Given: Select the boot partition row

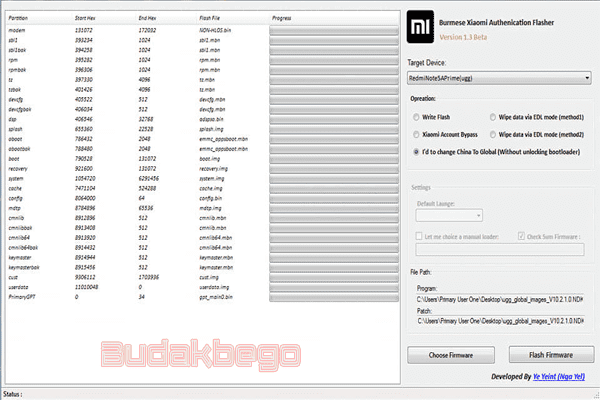Looking at the screenshot, I should click(x=203, y=159).
